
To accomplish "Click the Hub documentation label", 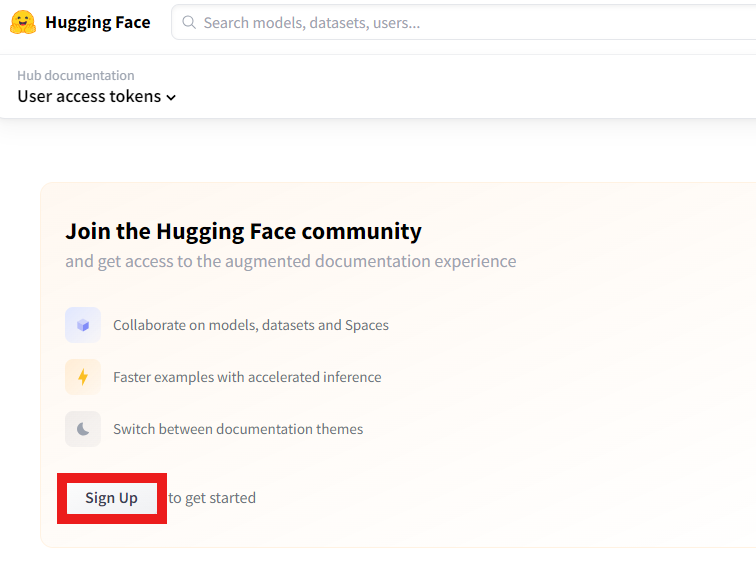I will [x=76, y=75].
